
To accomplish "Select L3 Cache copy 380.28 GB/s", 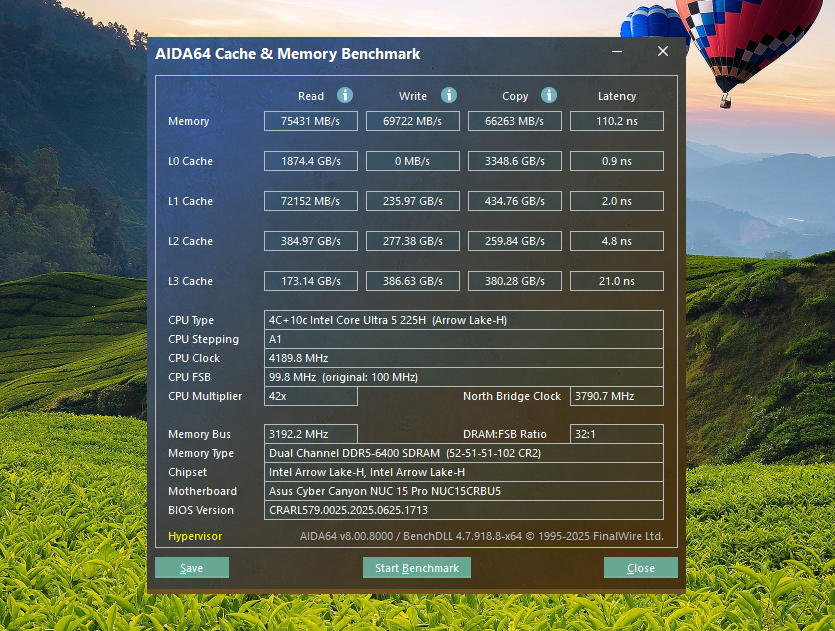I will pyautogui.click(x=514, y=281).
